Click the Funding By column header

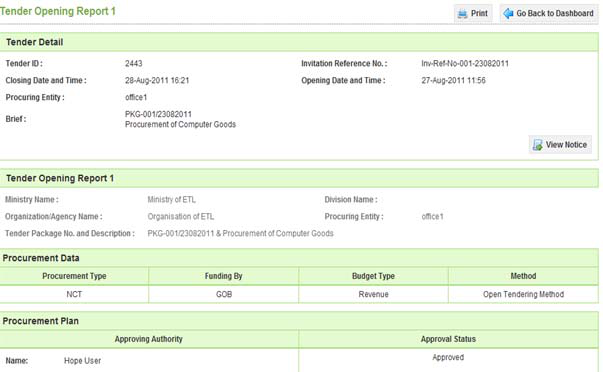(223, 276)
